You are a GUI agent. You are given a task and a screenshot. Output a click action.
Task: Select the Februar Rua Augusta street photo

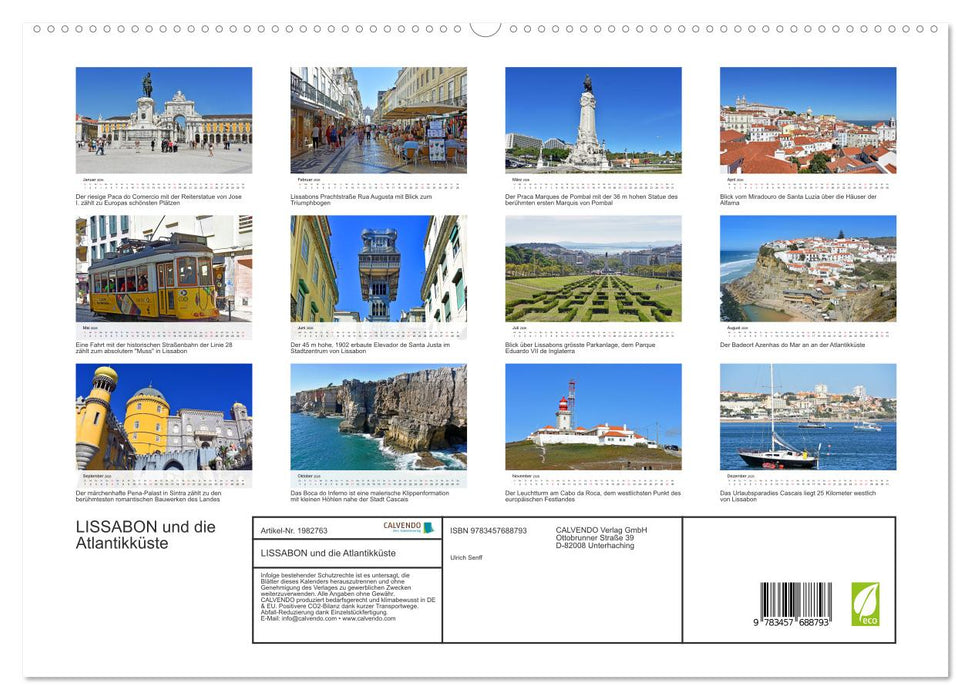[x=378, y=120]
